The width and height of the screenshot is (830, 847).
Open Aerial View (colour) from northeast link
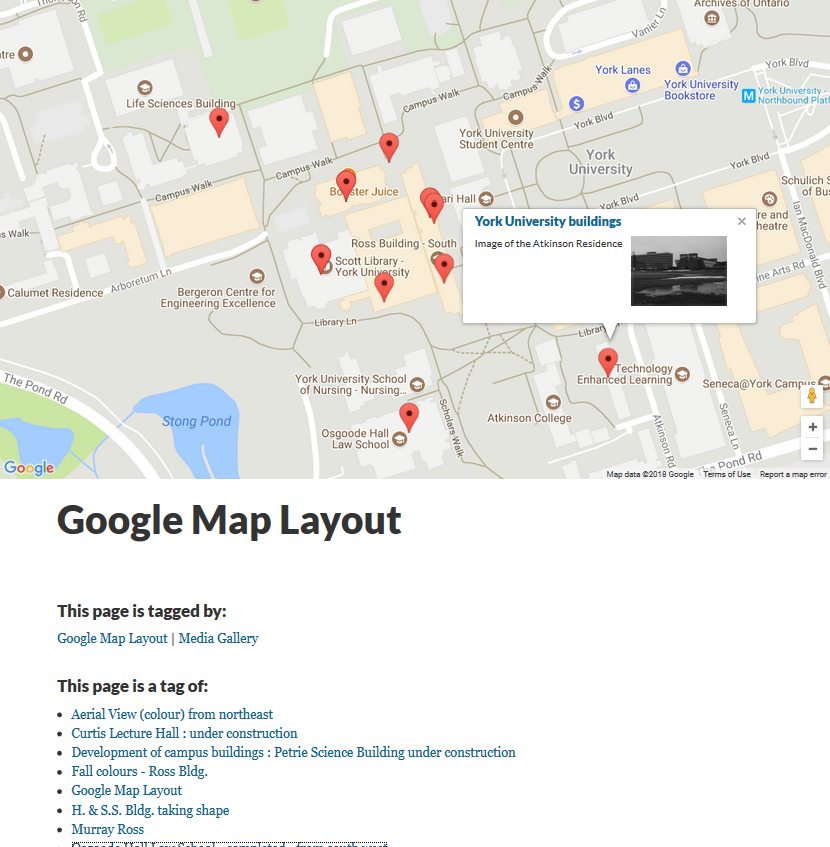[172, 714]
